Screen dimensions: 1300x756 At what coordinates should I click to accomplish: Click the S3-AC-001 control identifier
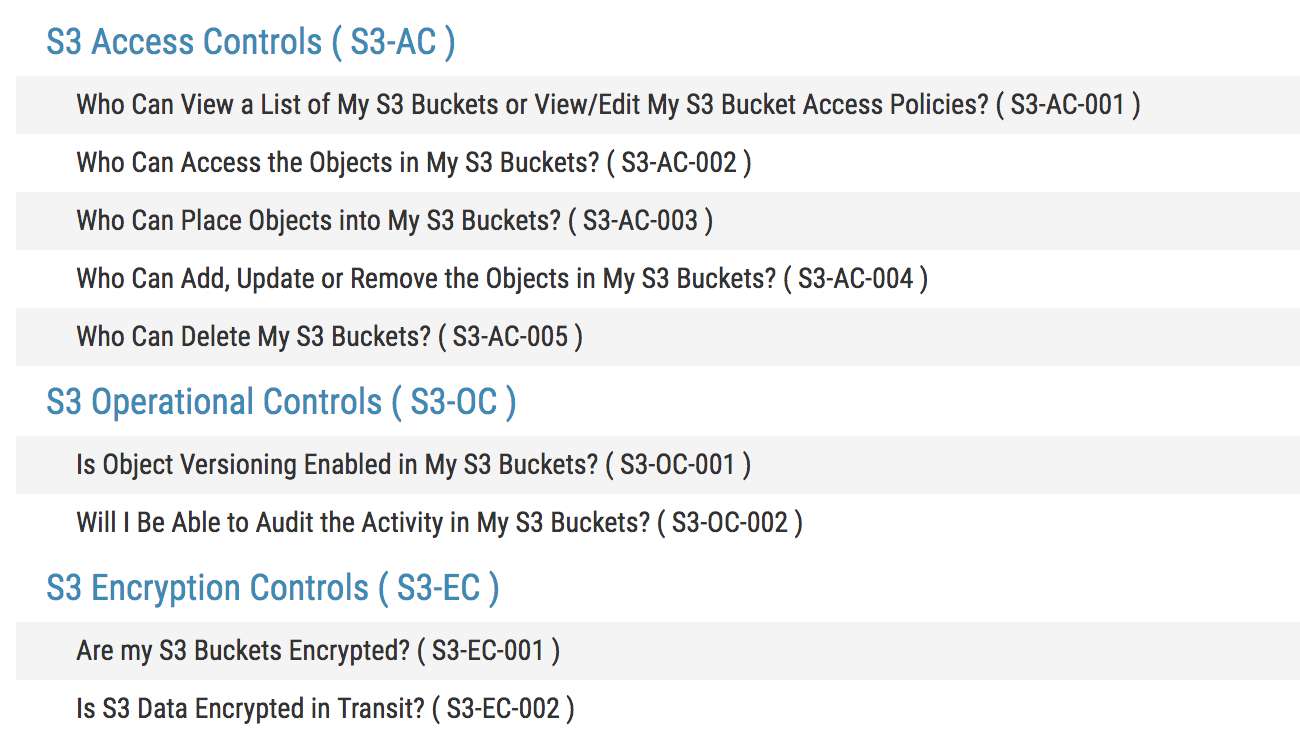(x=1068, y=105)
